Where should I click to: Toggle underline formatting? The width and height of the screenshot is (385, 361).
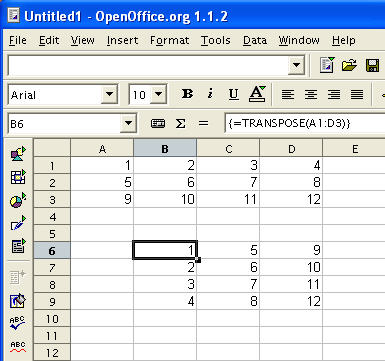(x=234, y=94)
